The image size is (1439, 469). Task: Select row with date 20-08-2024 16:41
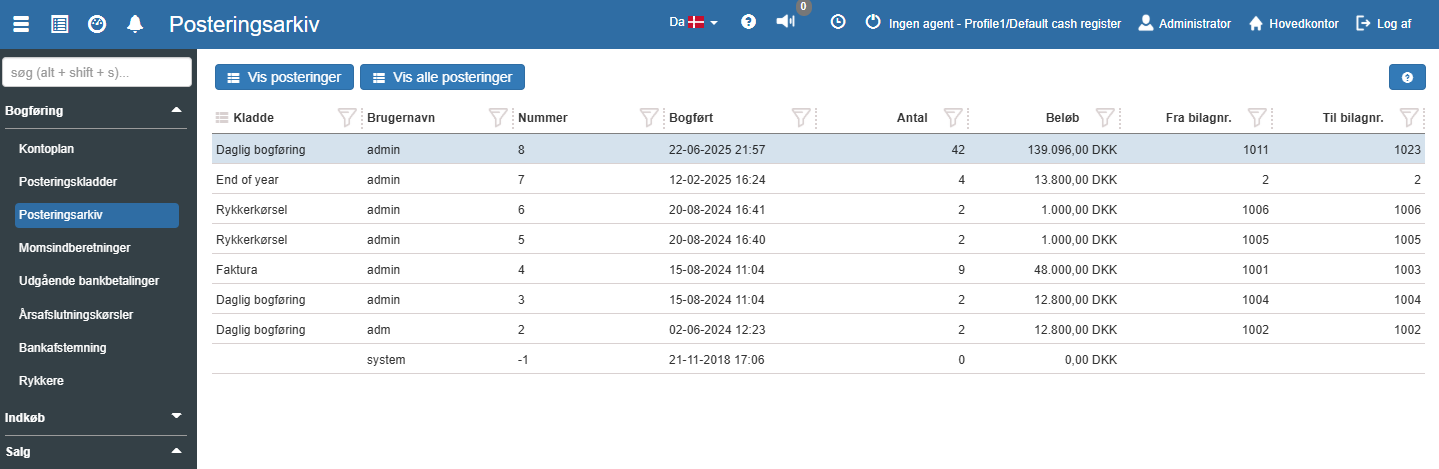tap(818, 209)
